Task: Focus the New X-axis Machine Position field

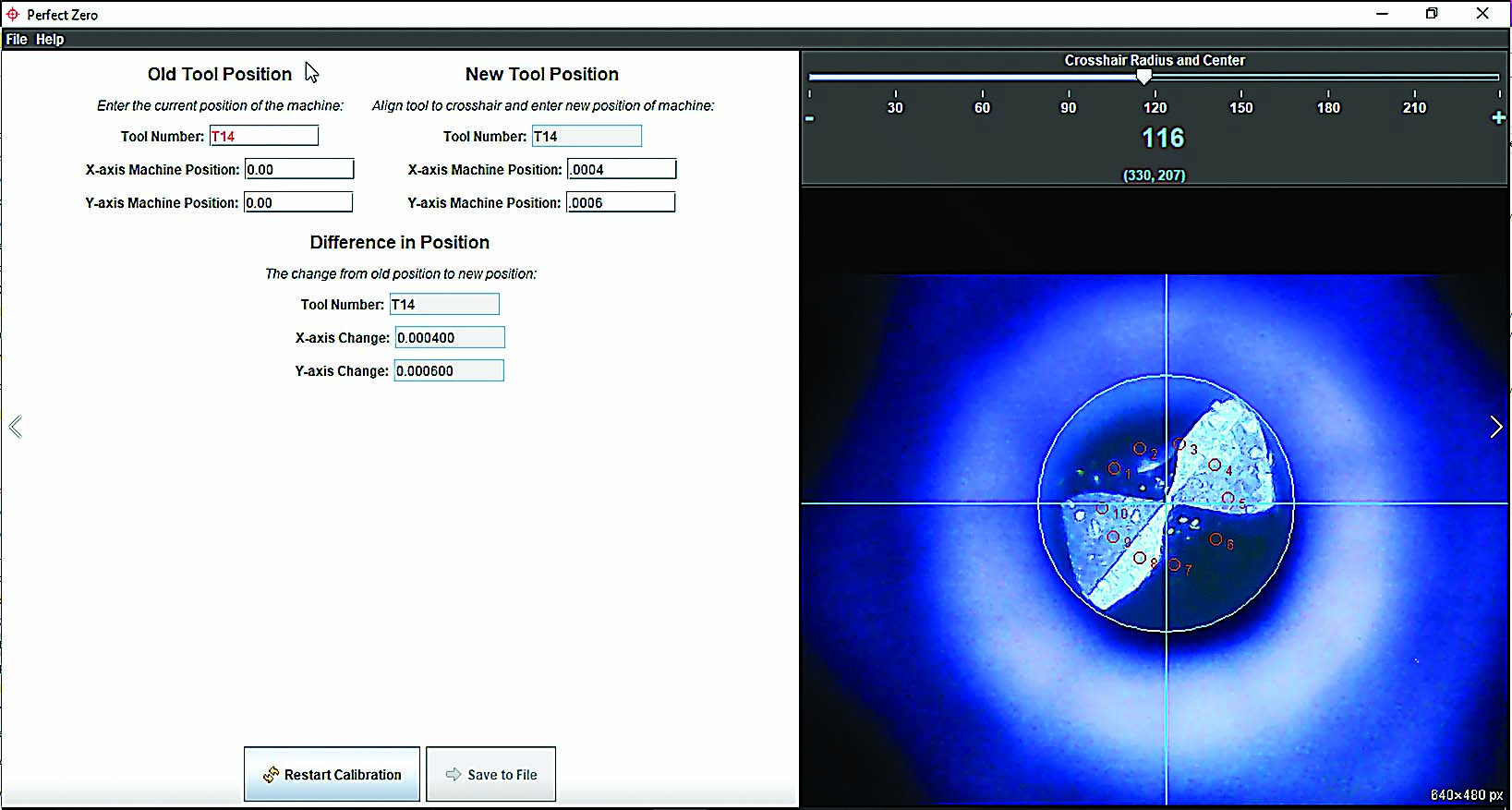Action: tap(622, 169)
